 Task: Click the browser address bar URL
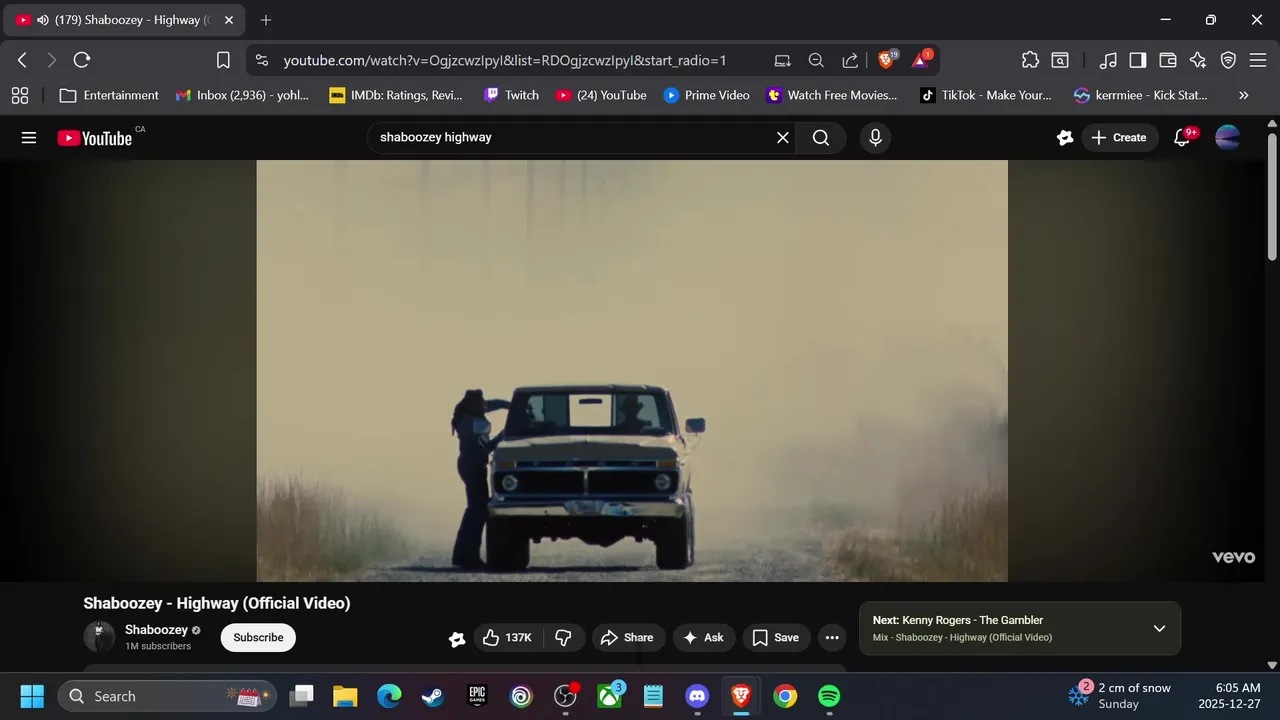[x=505, y=60]
